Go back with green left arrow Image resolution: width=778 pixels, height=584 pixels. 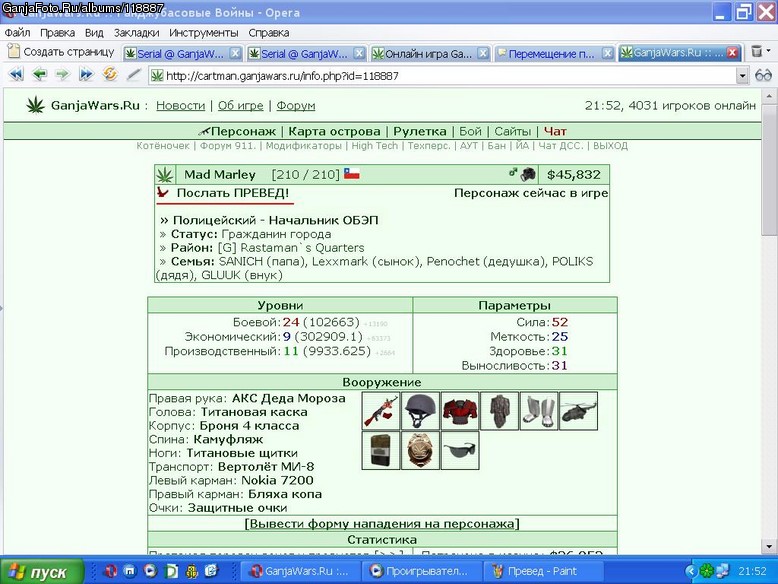pyautogui.click(x=39, y=75)
